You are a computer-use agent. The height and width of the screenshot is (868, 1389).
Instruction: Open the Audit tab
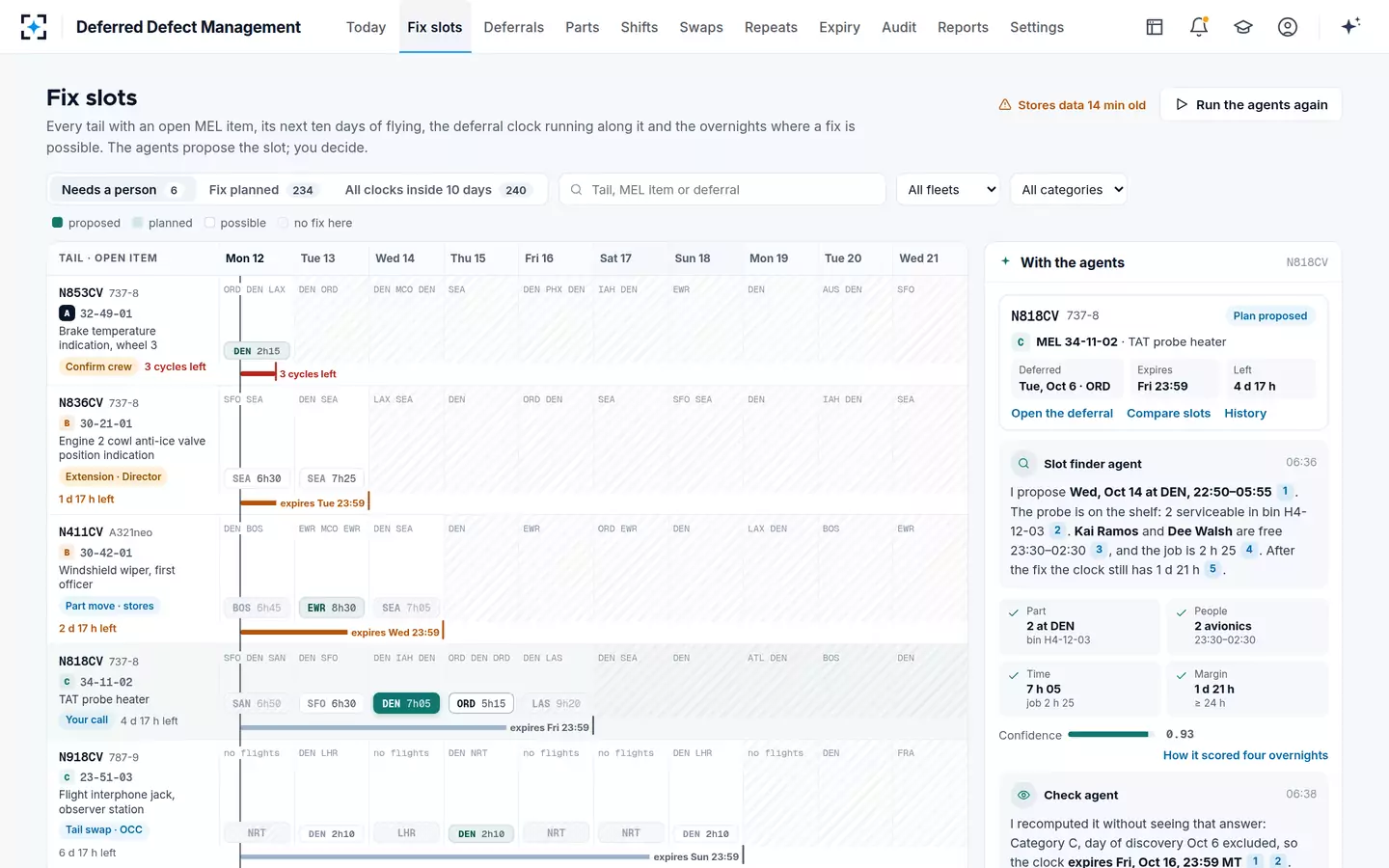(899, 27)
